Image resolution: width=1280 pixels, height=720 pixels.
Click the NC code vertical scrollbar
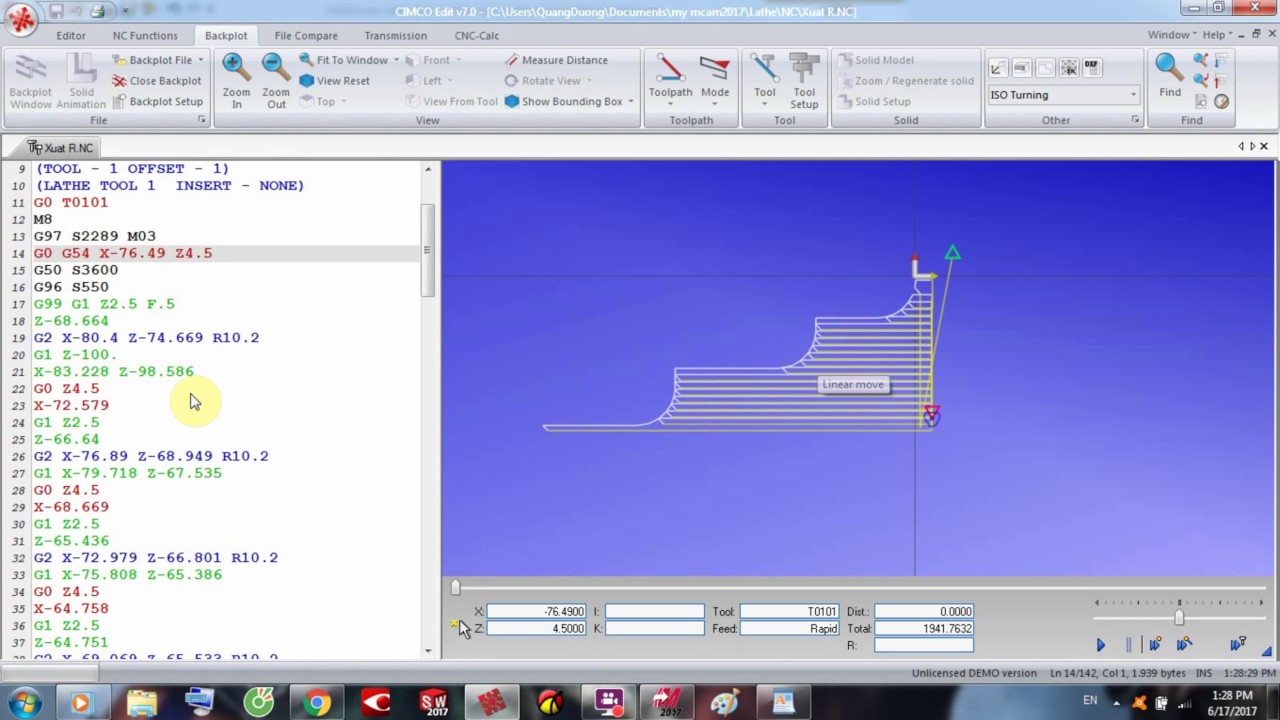(x=428, y=250)
